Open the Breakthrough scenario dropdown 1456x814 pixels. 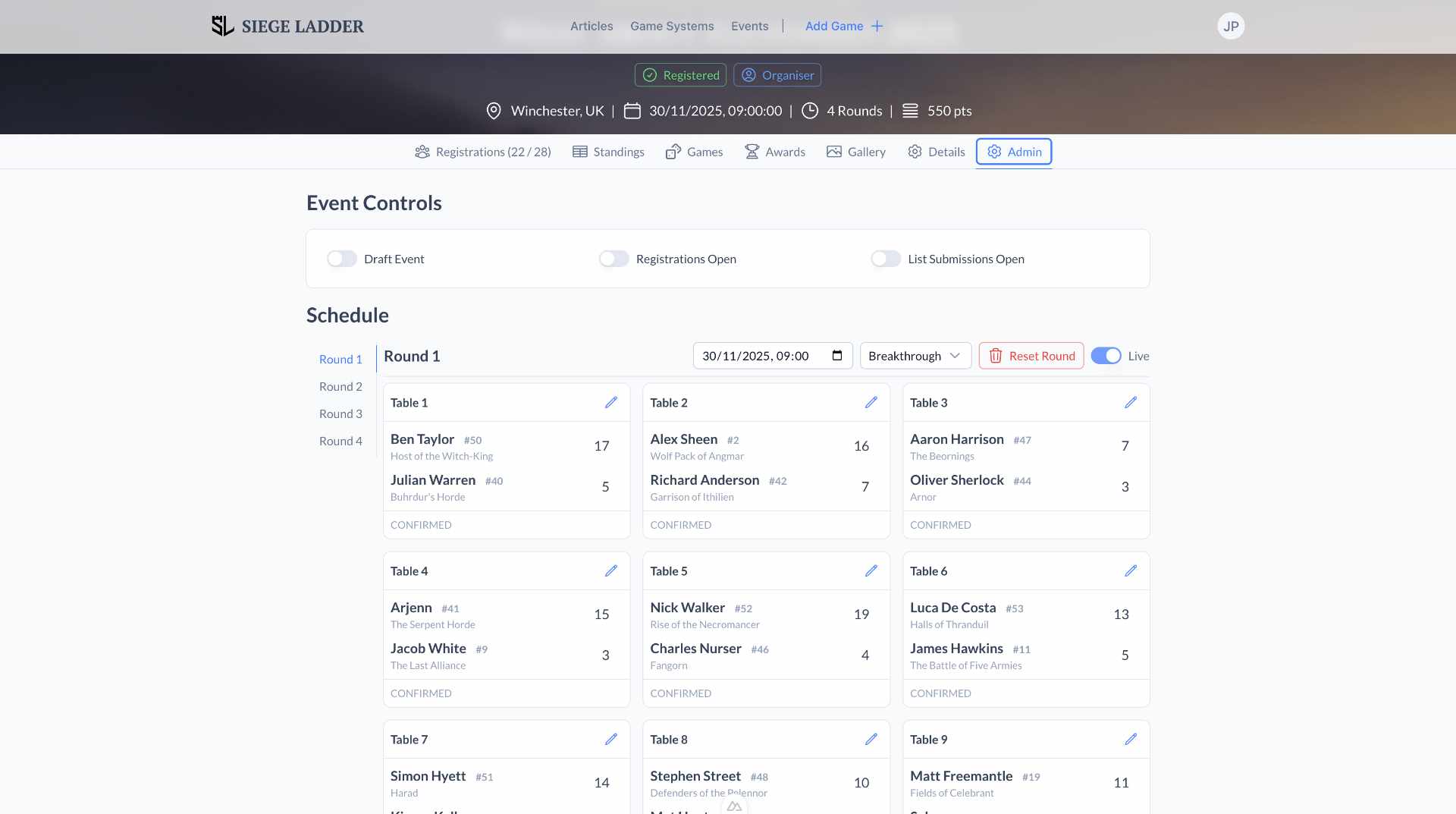[915, 356]
